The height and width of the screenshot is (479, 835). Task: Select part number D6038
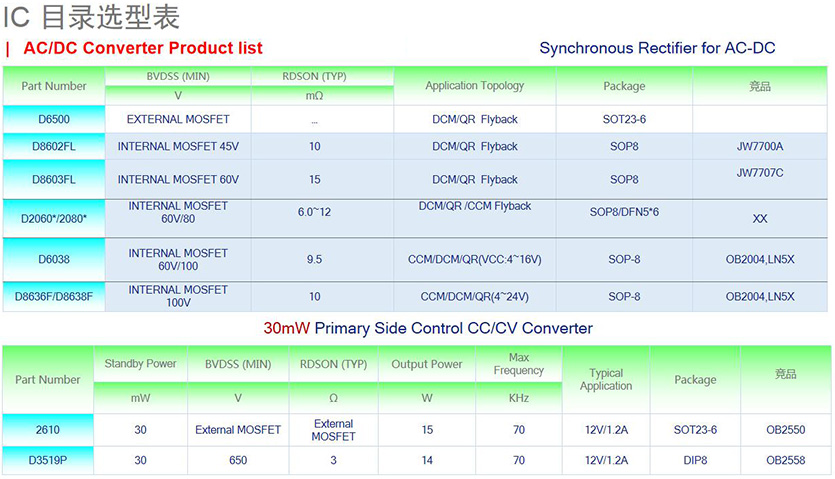coord(53,259)
